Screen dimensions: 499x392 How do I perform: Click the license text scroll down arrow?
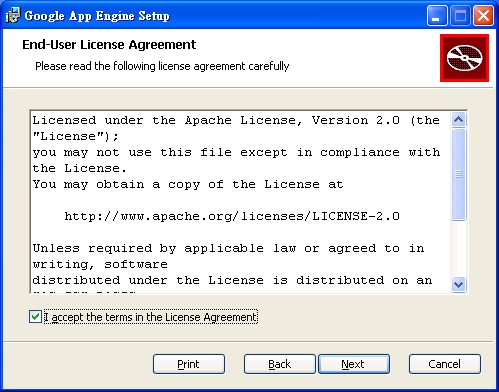[x=459, y=285]
